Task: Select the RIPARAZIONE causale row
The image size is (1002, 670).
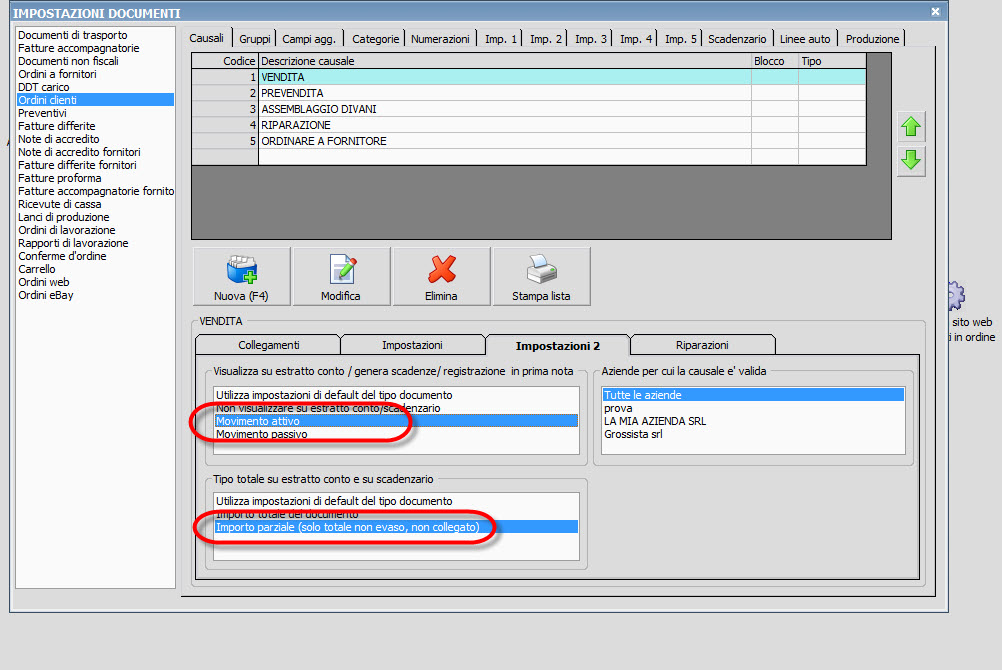Action: [x=529, y=125]
